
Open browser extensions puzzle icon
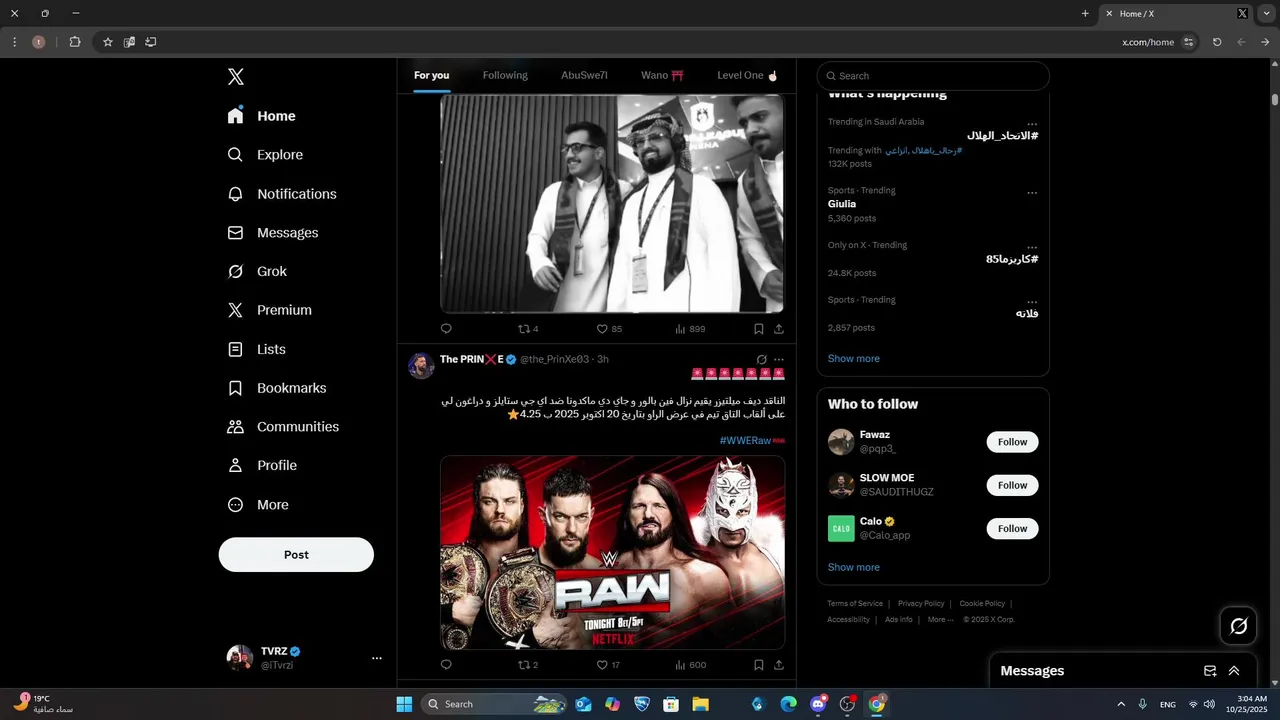point(75,42)
